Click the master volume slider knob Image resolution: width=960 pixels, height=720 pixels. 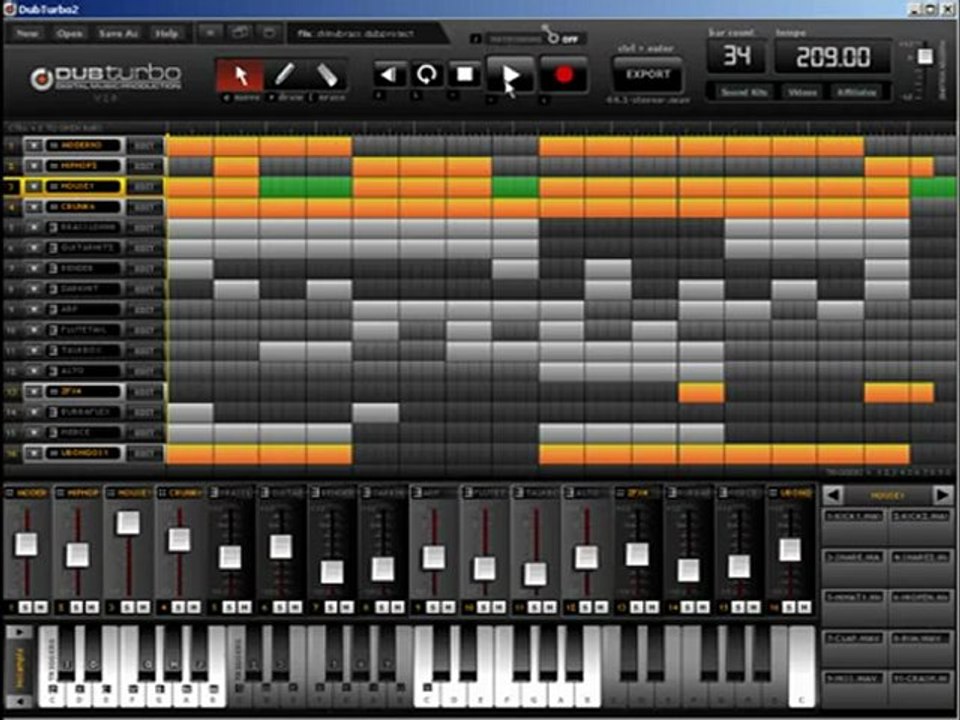[x=925, y=56]
